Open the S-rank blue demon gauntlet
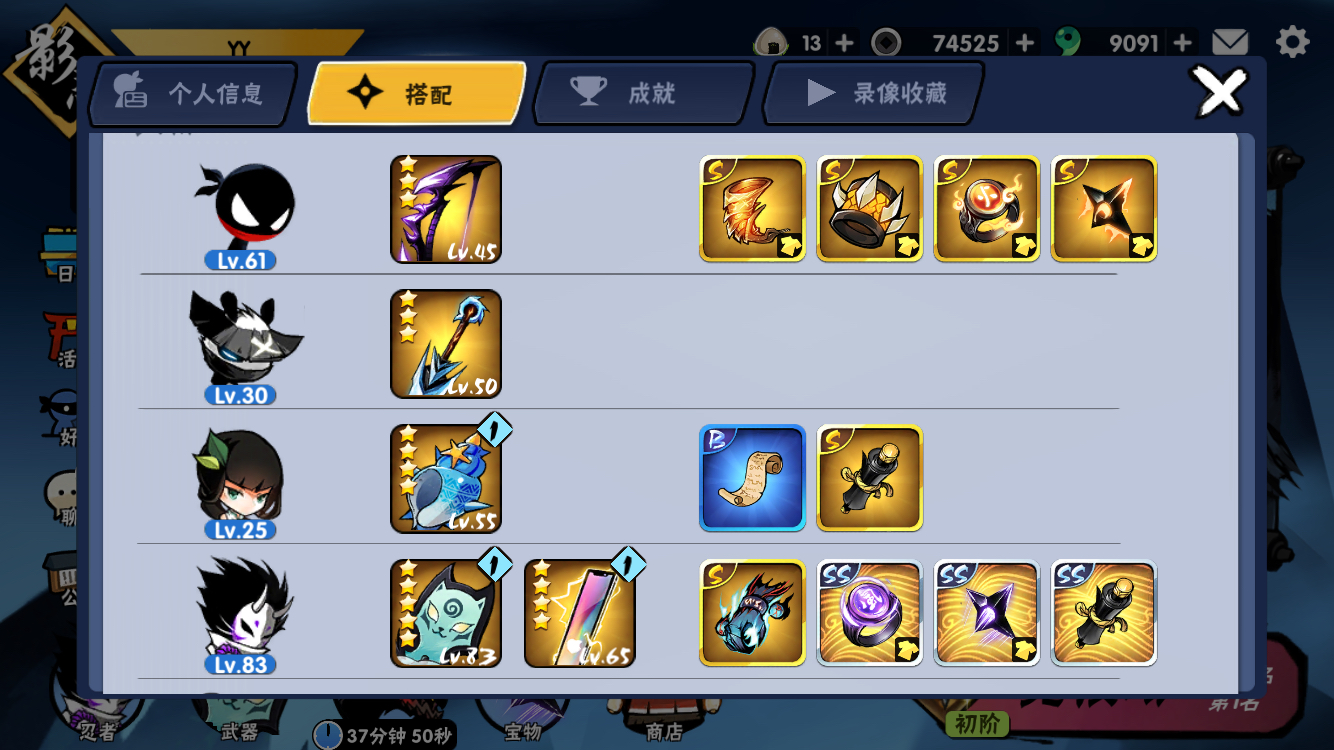1334x750 pixels. click(752, 613)
